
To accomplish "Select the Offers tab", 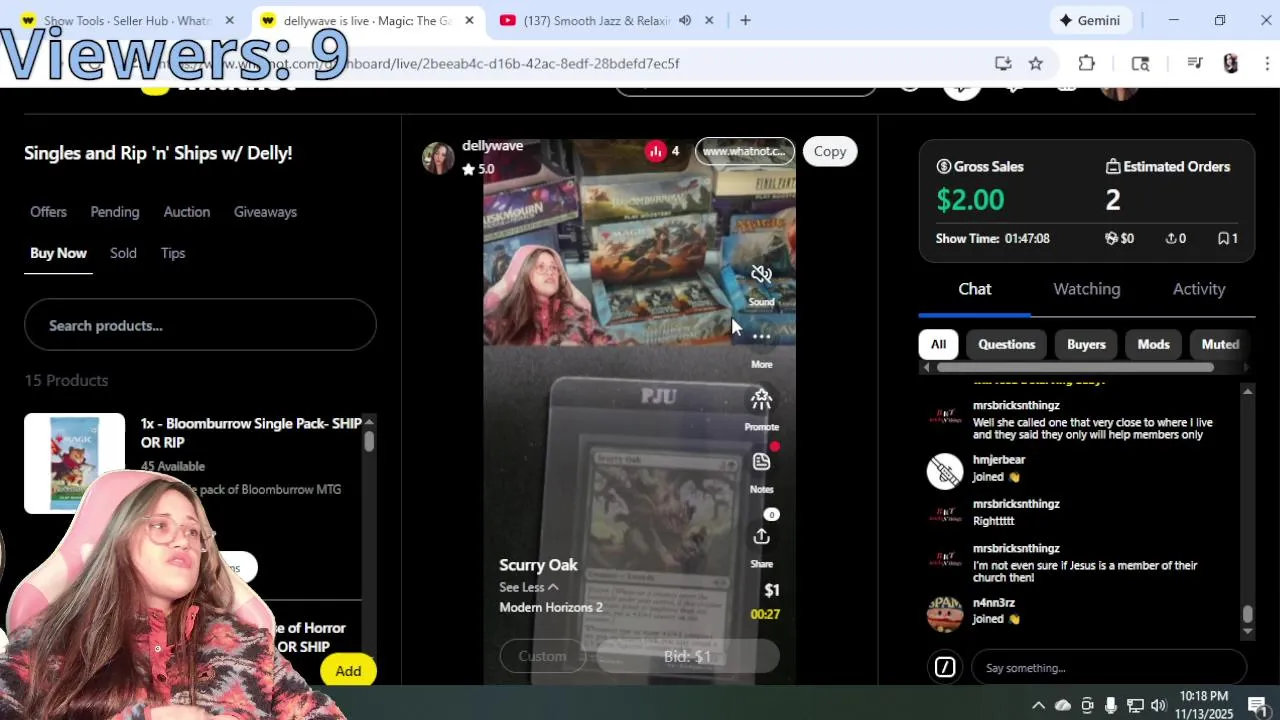I will pos(48,212).
